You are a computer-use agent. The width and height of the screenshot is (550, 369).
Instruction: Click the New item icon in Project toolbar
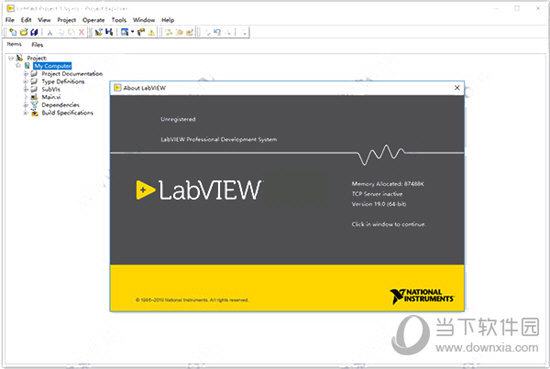pyautogui.click(x=125, y=32)
